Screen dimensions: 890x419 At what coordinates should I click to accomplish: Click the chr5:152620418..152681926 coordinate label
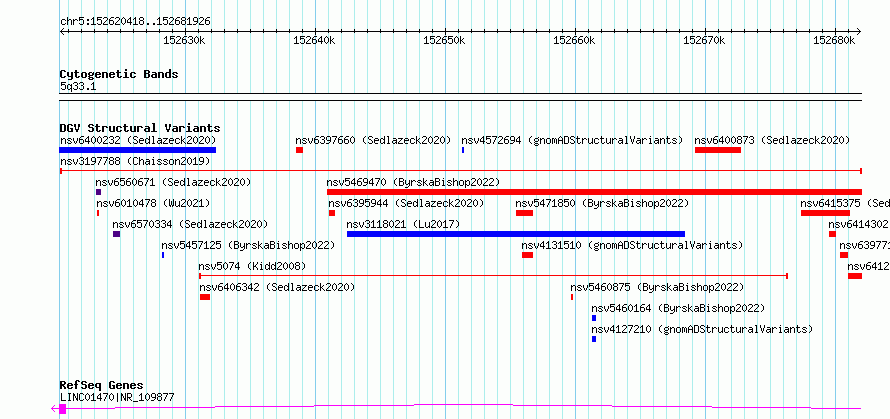coord(135,22)
